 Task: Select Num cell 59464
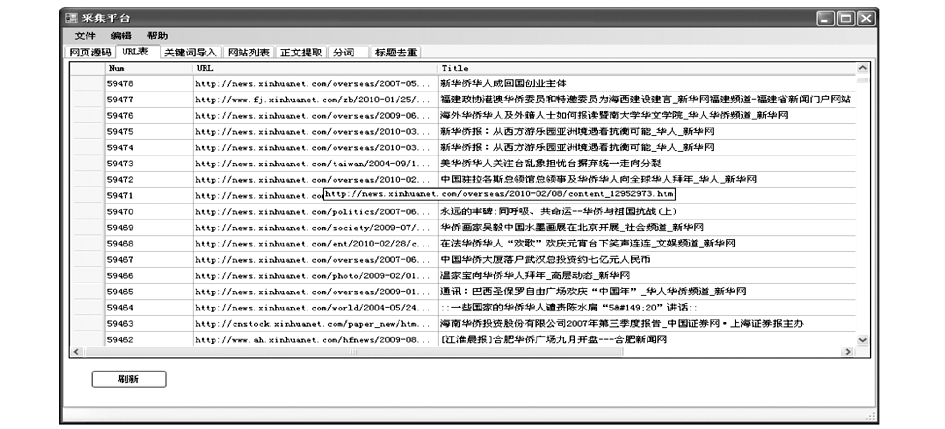coord(149,308)
